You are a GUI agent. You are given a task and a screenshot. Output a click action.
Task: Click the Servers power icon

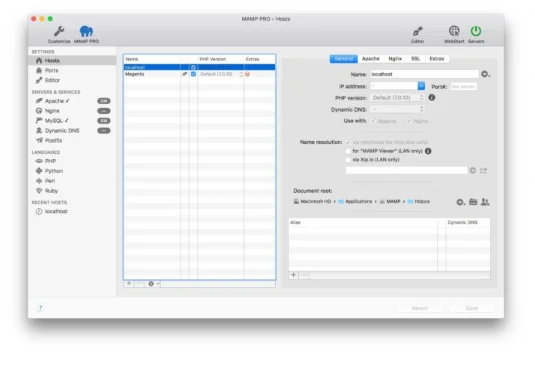click(476, 31)
